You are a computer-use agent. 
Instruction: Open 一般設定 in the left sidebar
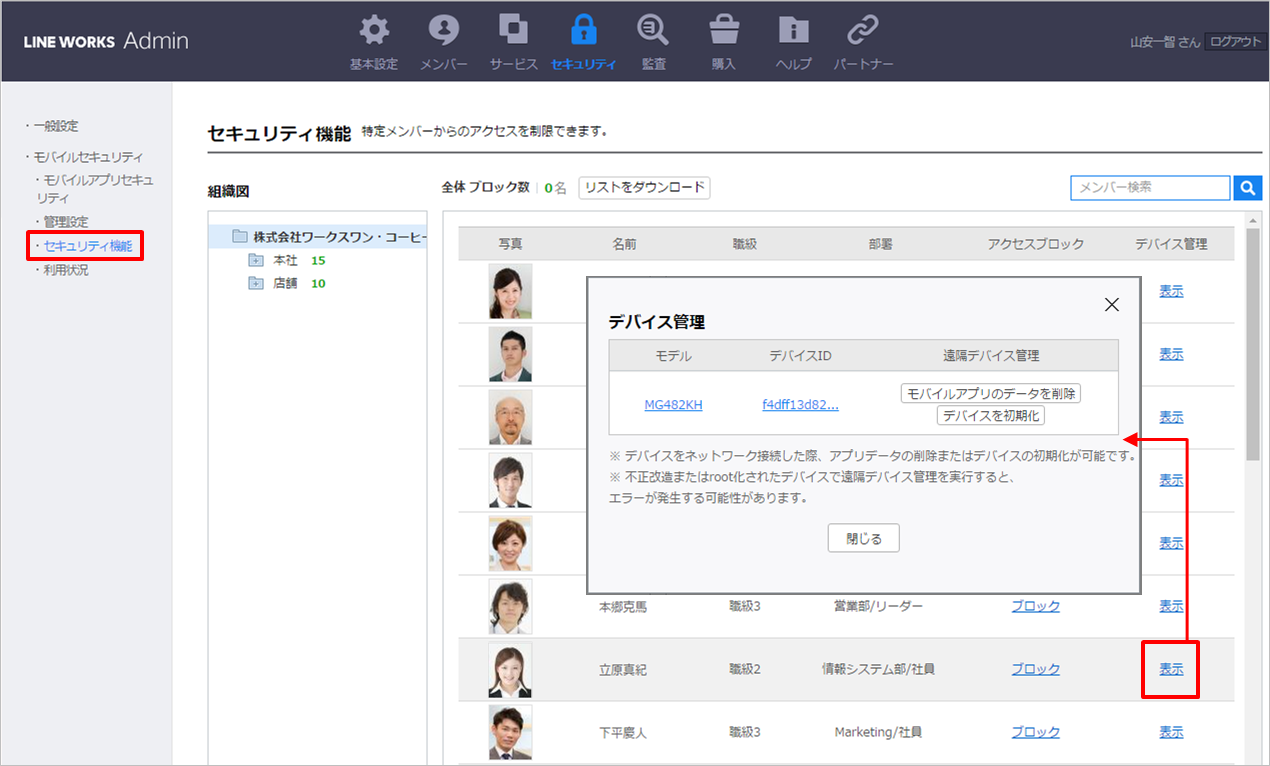pyautogui.click(x=56, y=126)
